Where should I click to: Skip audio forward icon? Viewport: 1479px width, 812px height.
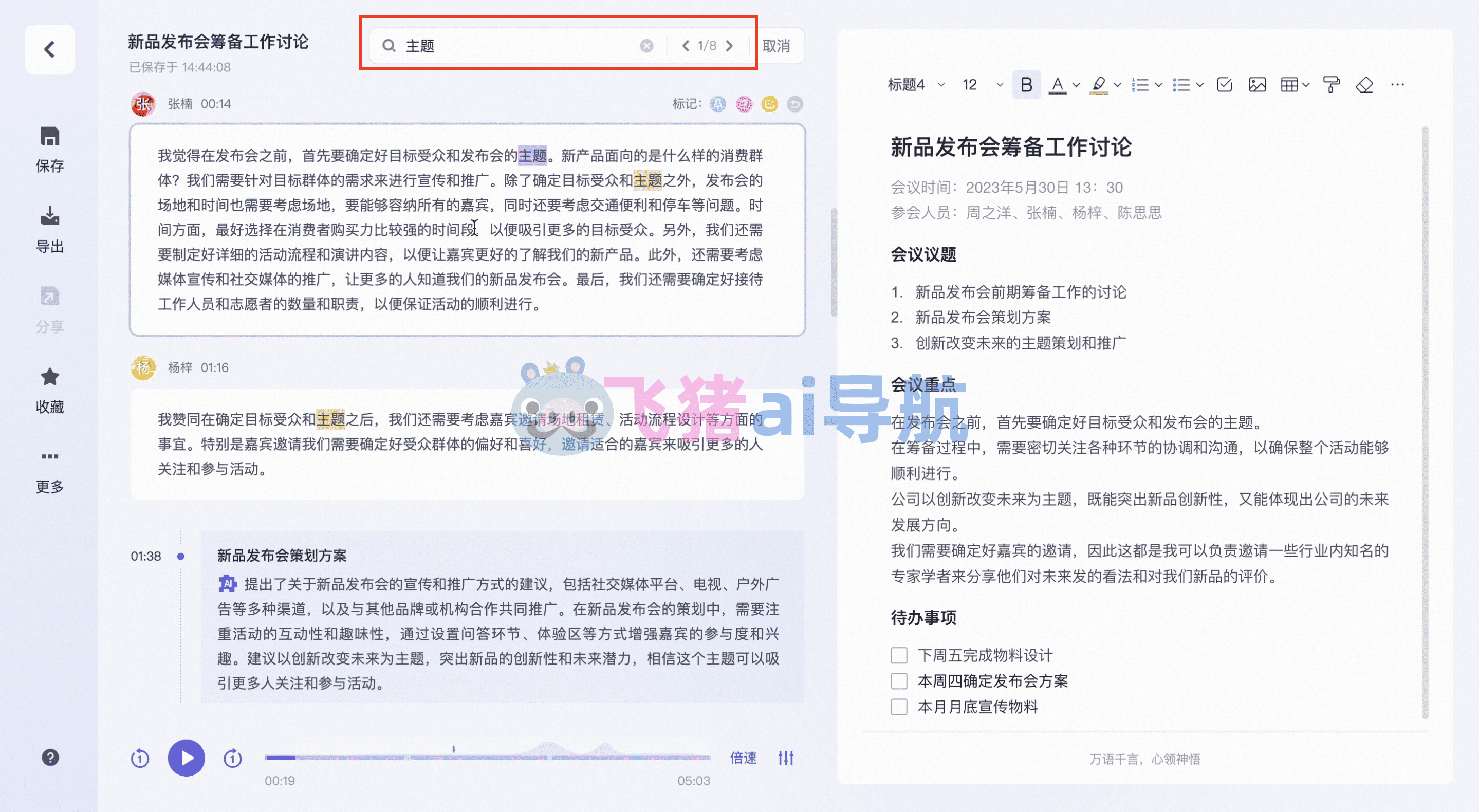coord(232,759)
